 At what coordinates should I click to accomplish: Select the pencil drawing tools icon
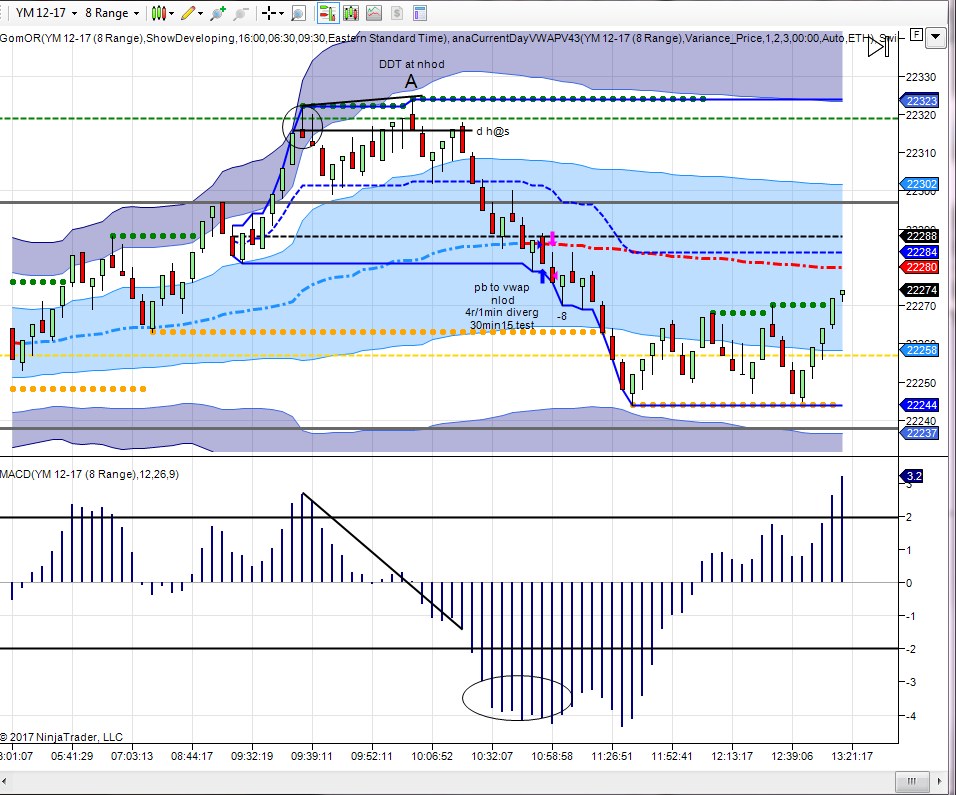pos(188,13)
